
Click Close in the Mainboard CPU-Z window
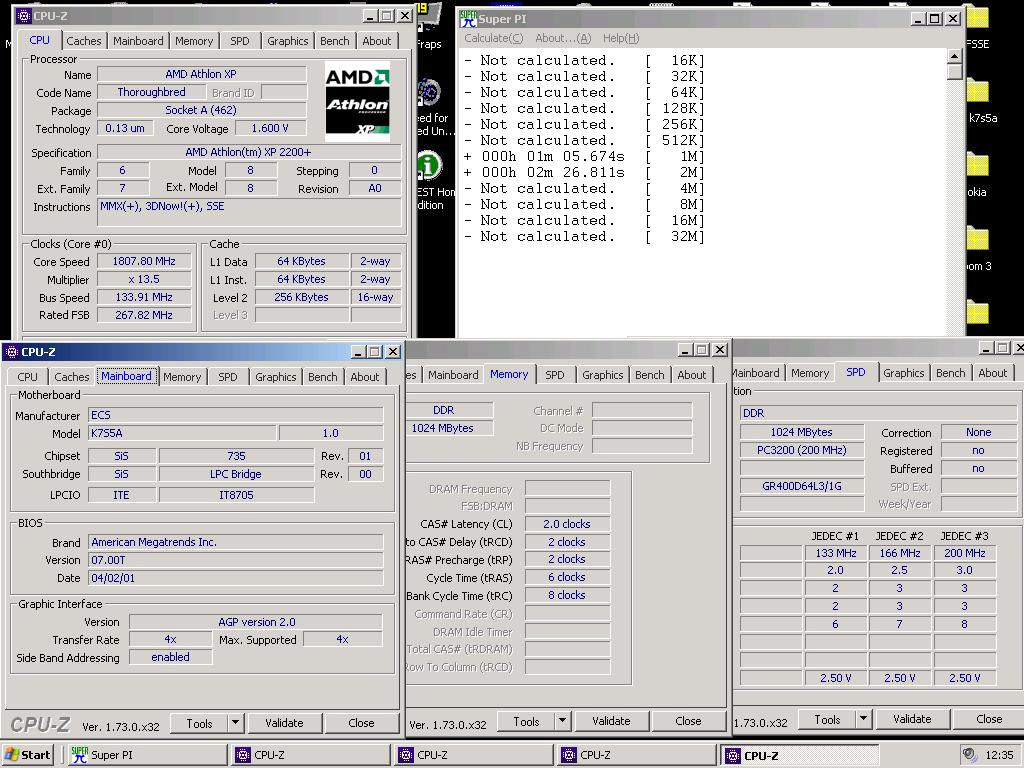(x=361, y=723)
